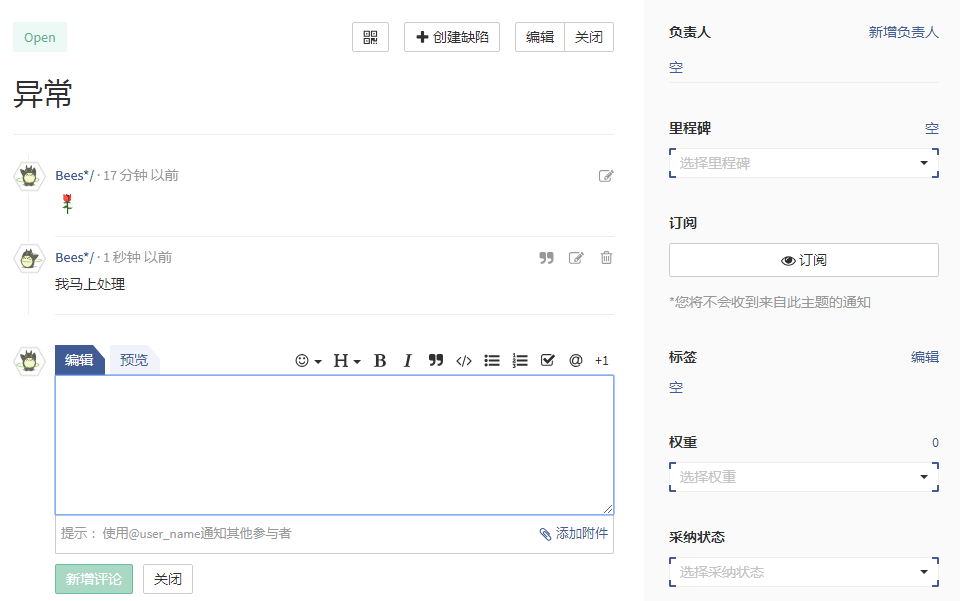Image resolution: width=960 pixels, height=601 pixels.
Task: Expand the 选择权重 dropdown
Action: 803,477
